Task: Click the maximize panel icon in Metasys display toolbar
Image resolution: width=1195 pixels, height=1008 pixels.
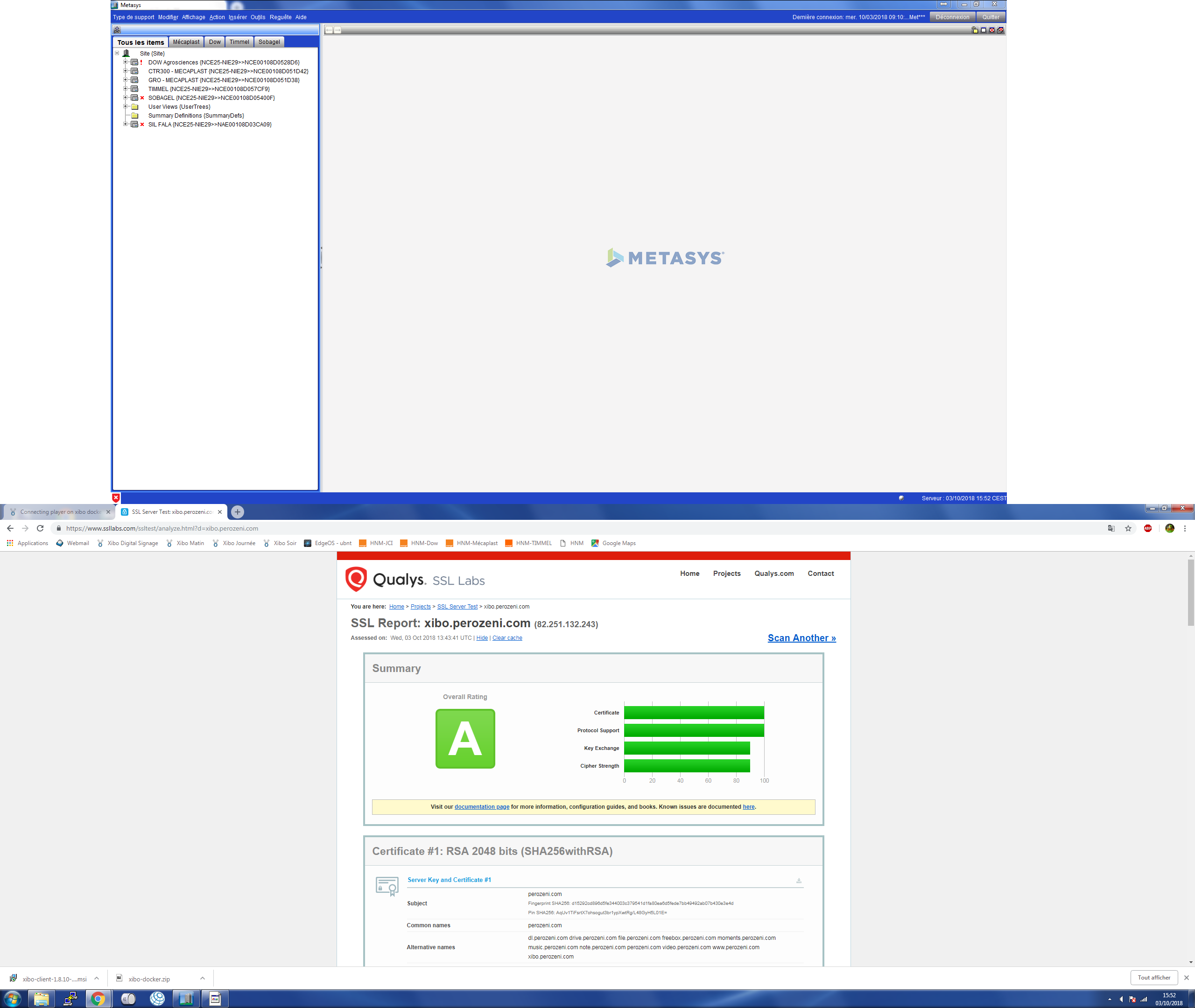Action: tap(983, 30)
